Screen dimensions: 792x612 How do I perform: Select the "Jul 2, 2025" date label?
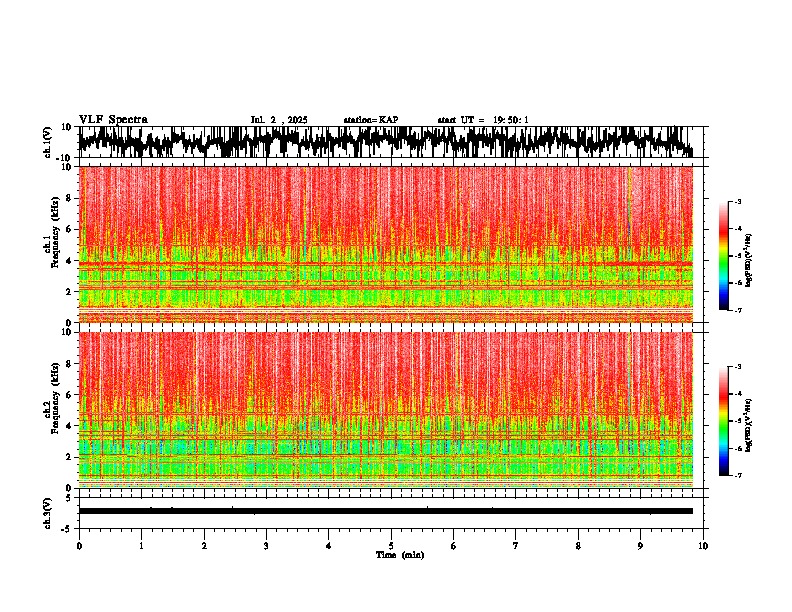[279, 120]
